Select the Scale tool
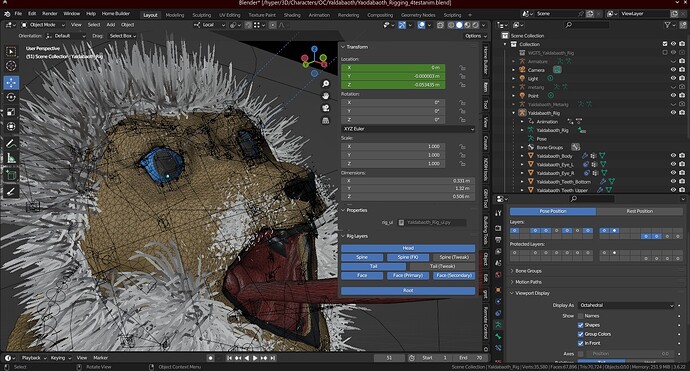Screen dimensions: 690x371 point(11,111)
